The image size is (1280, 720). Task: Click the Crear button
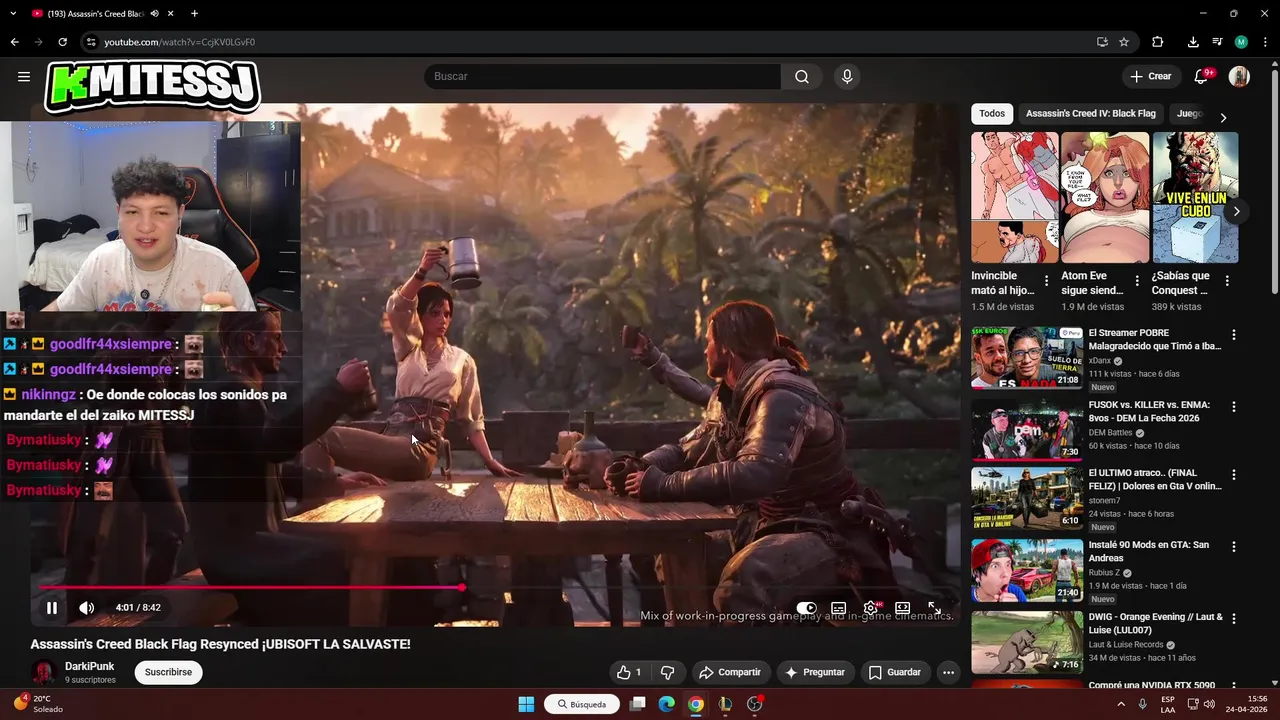[1150, 76]
